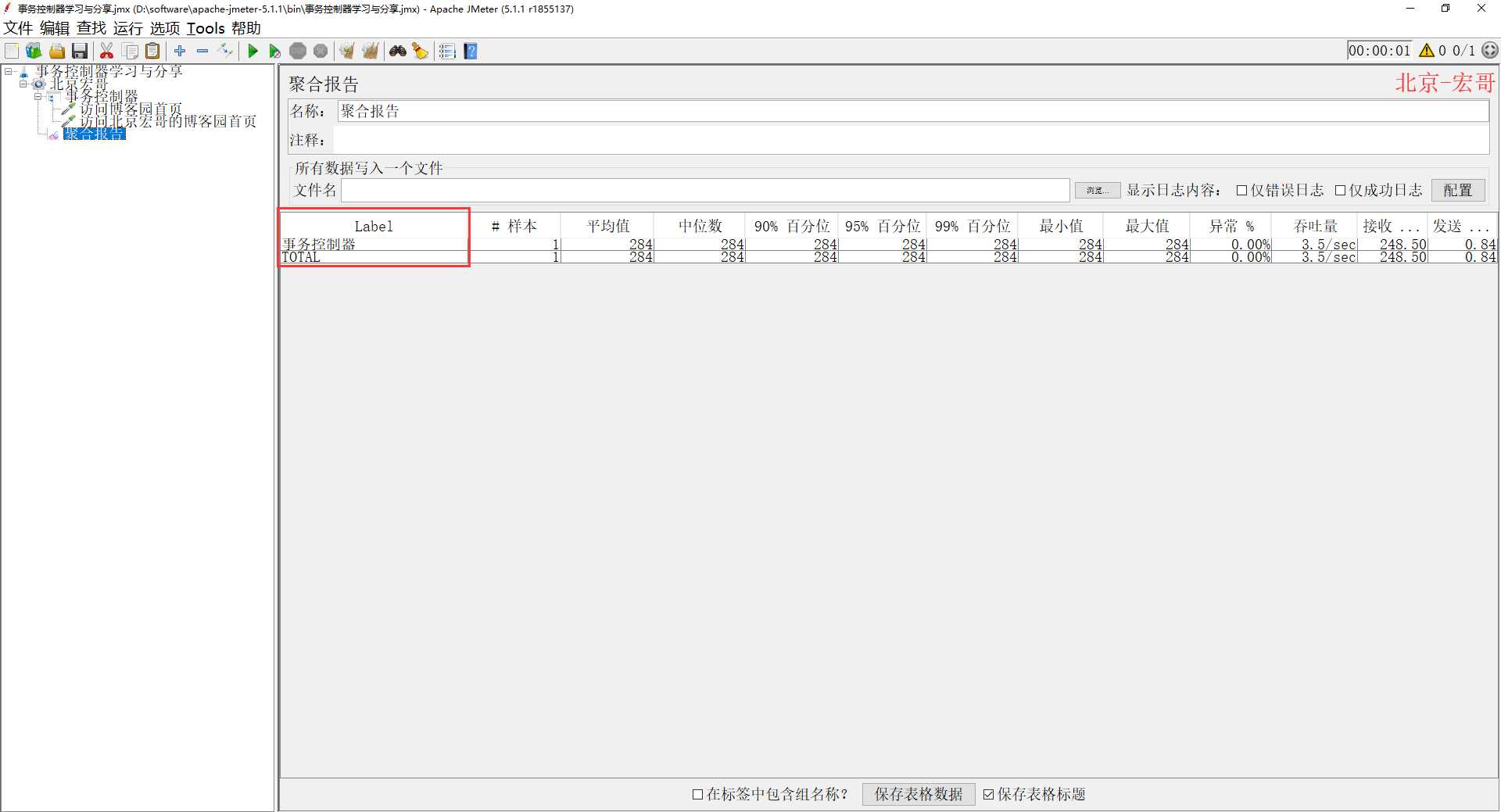The height and width of the screenshot is (812, 1501).
Task: Click the 文件名 input field
Action: [x=705, y=190]
